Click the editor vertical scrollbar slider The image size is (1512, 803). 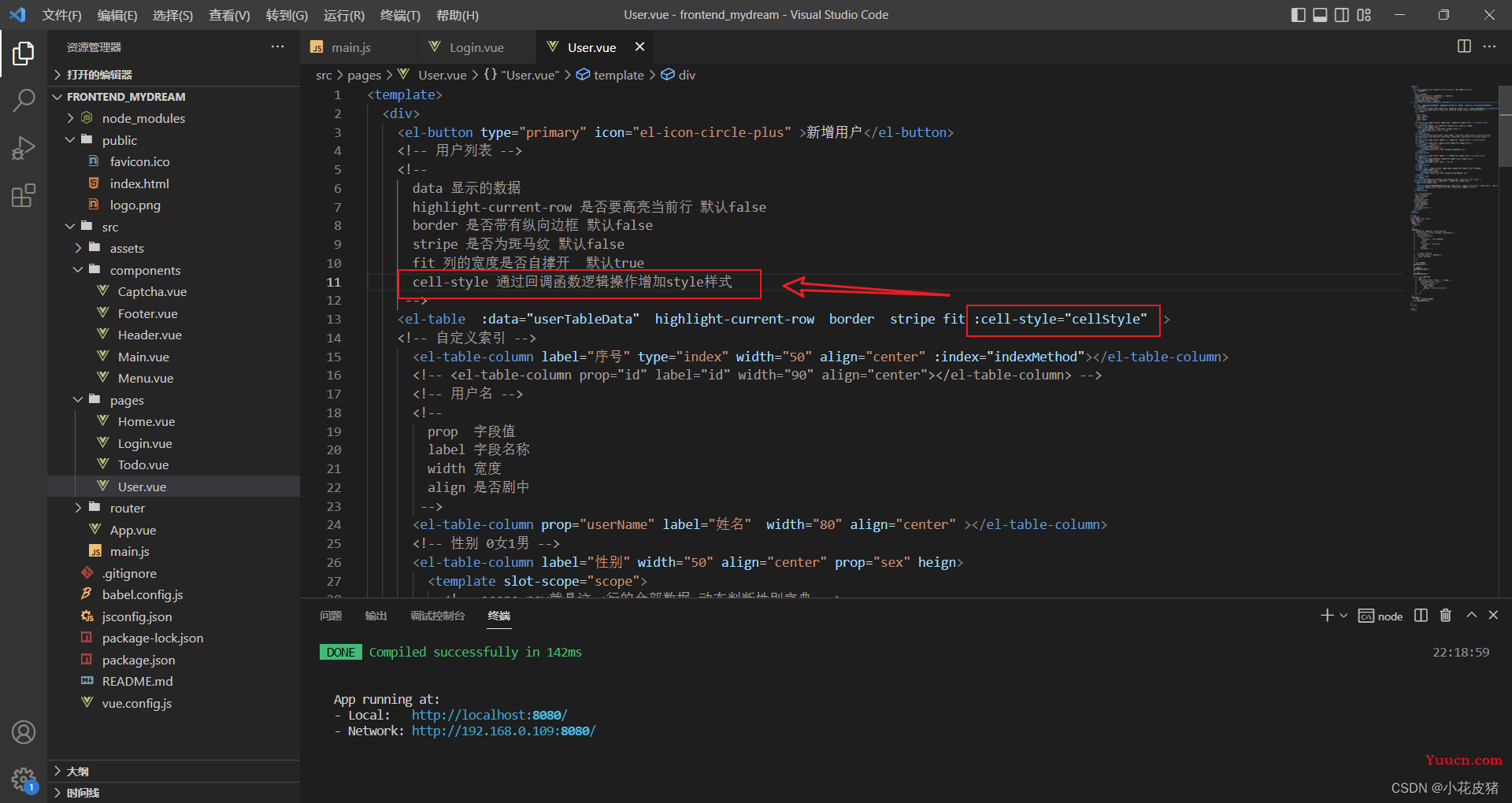1505,126
